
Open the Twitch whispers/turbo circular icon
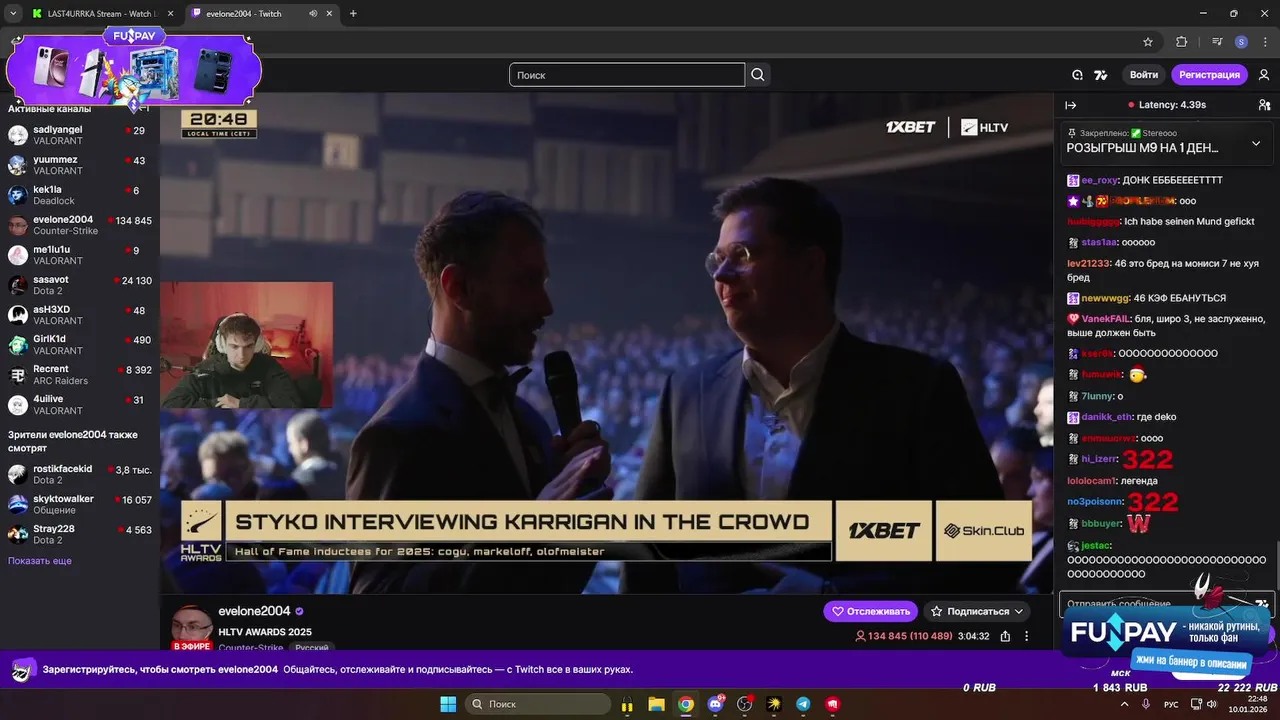[1077, 75]
